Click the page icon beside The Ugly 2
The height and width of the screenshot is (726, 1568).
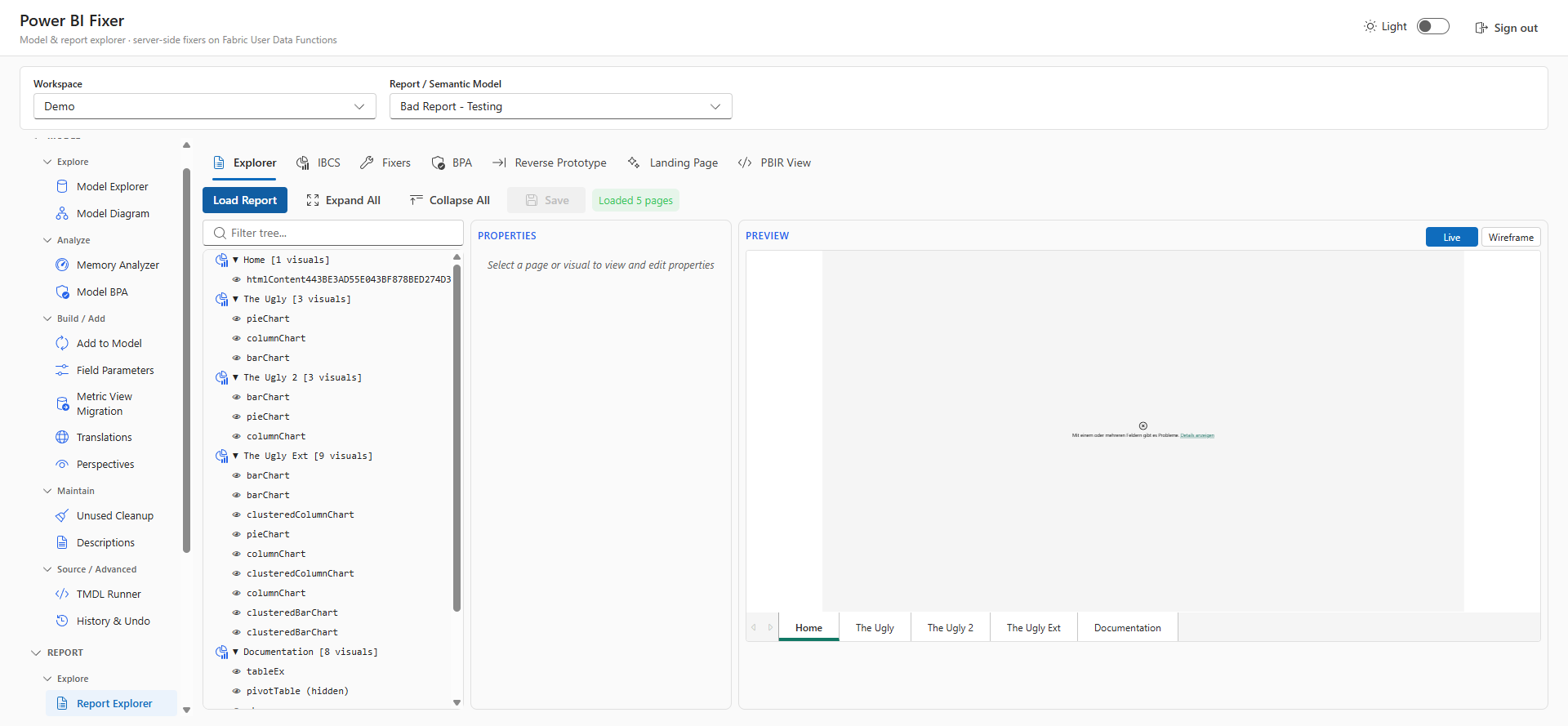click(x=221, y=377)
